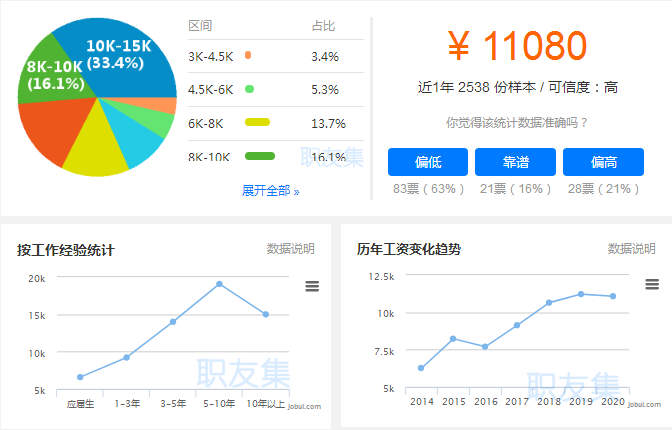
Task: Open the experience chart hamburger menu
Action: point(312,286)
